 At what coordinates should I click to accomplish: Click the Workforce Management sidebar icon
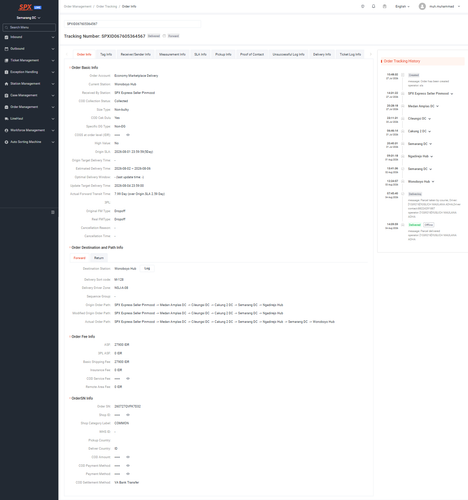[6, 130]
